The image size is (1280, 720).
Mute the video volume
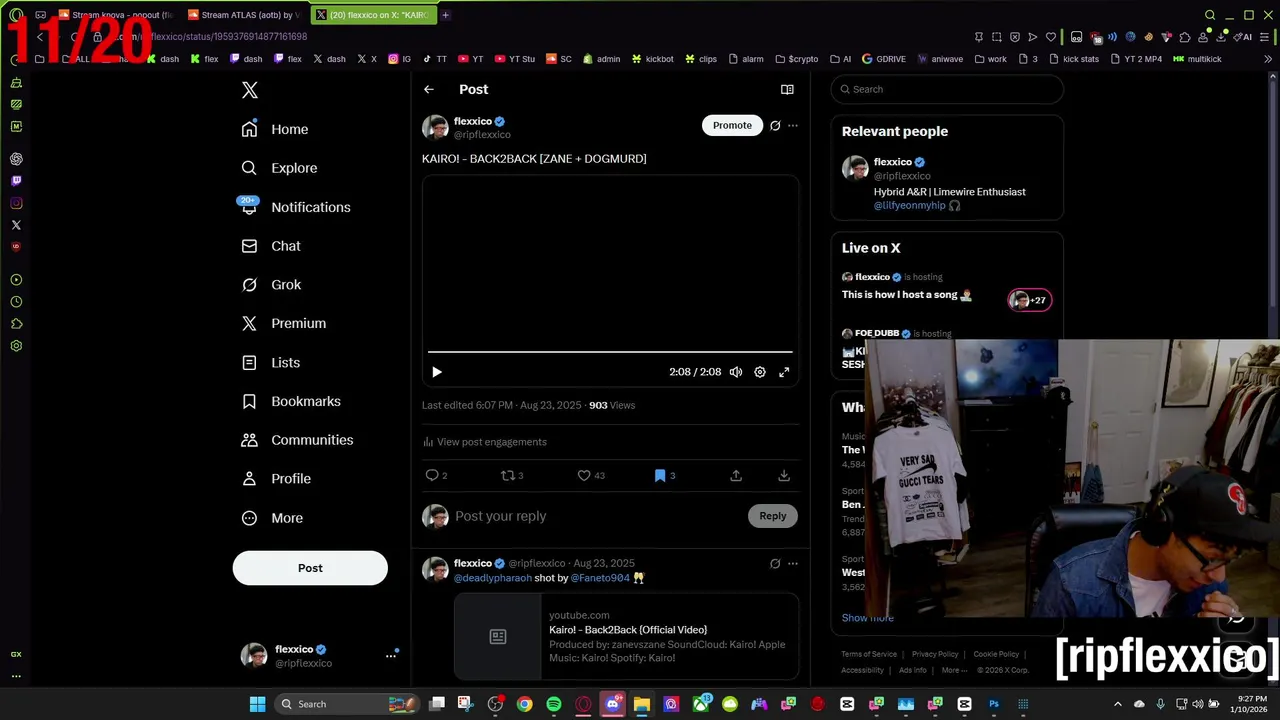736,372
